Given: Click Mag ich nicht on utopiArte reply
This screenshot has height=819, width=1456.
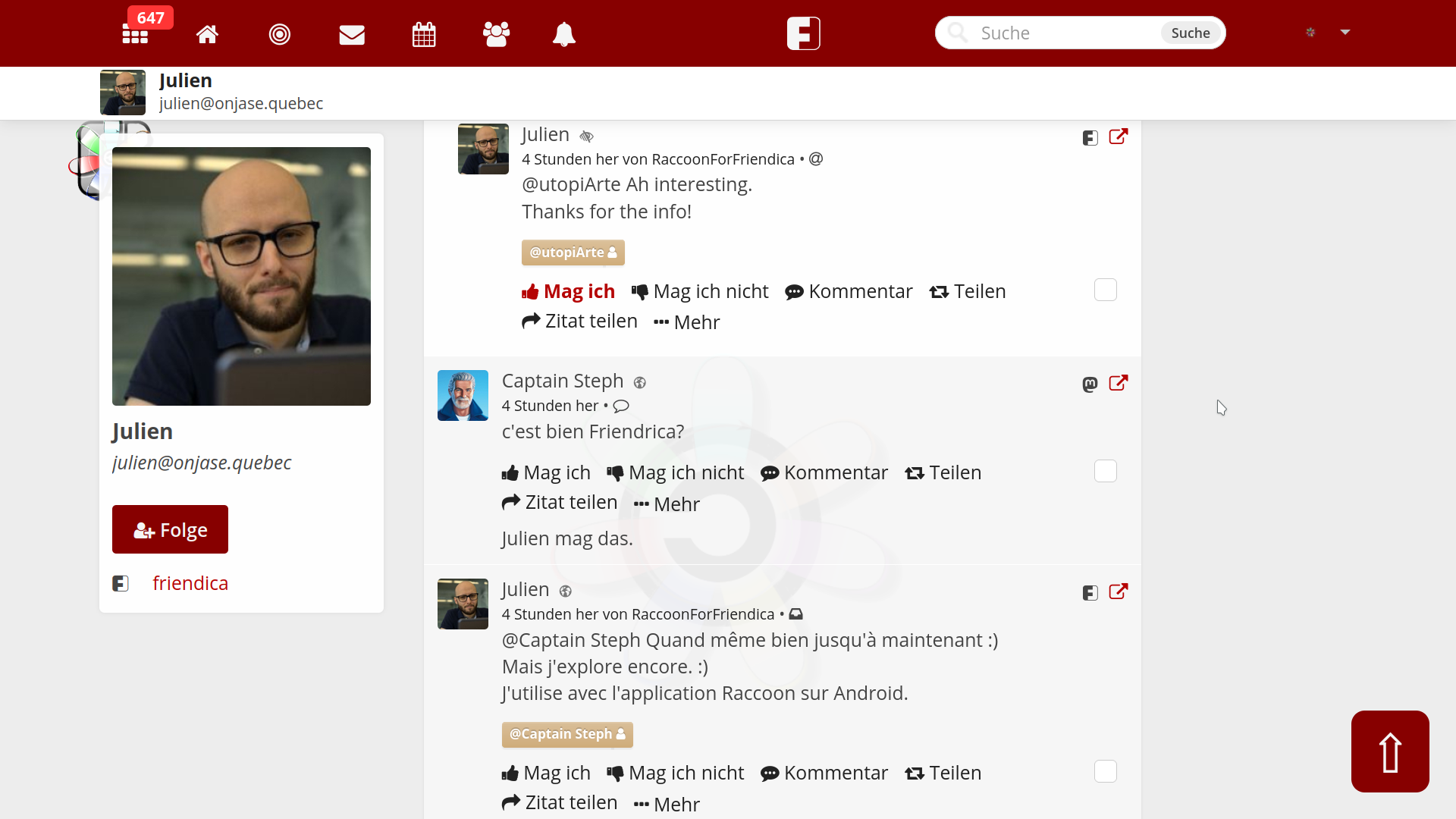Looking at the screenshot, I should click(x=700, y=291).
